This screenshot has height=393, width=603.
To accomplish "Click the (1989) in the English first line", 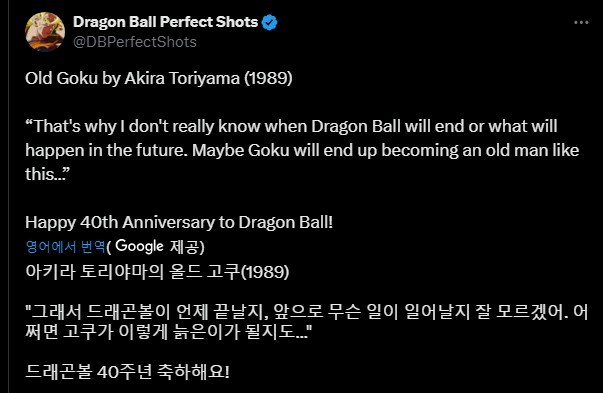I will [x=268, y=78].
